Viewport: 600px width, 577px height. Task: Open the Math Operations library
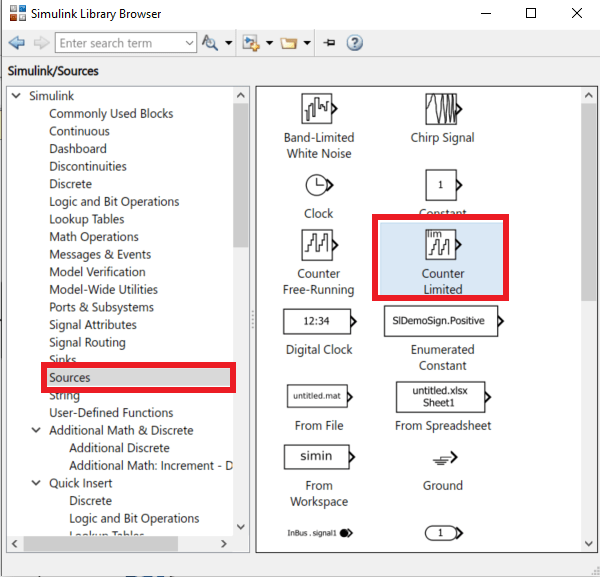tap(94, 236)
